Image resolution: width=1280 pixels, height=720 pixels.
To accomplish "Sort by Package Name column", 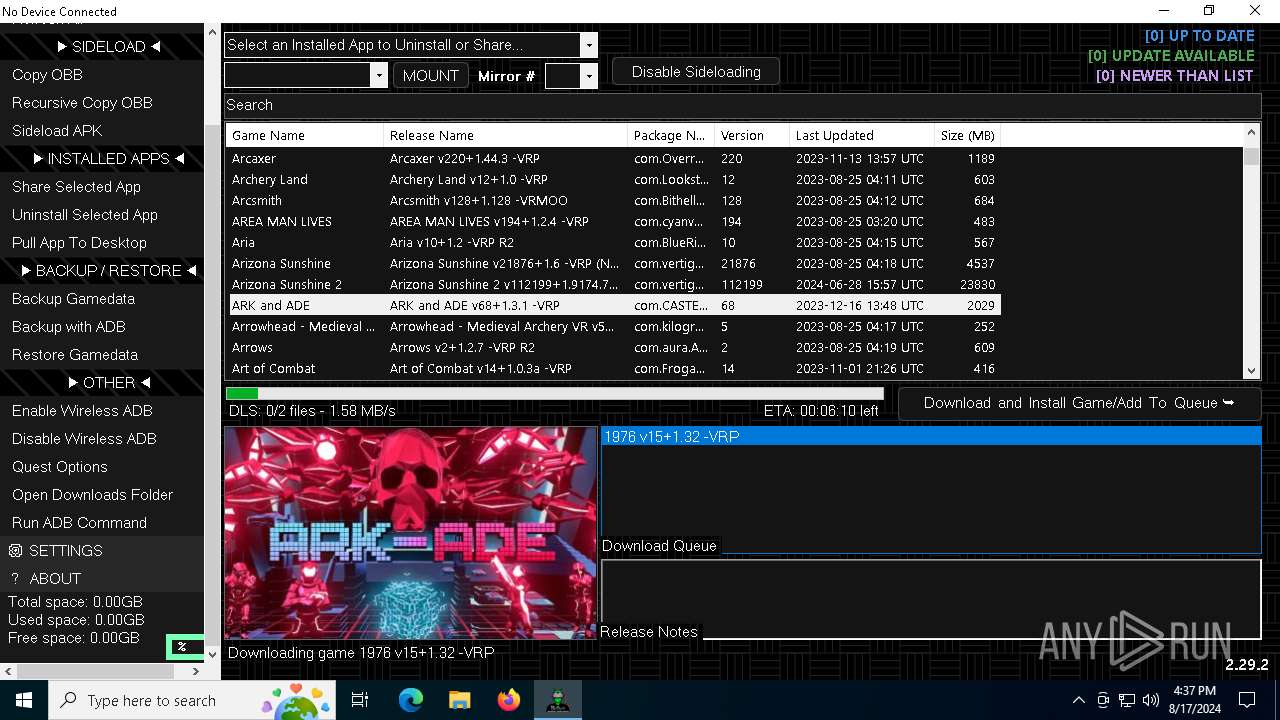I will pyautogui.click(x=671, y=135).
